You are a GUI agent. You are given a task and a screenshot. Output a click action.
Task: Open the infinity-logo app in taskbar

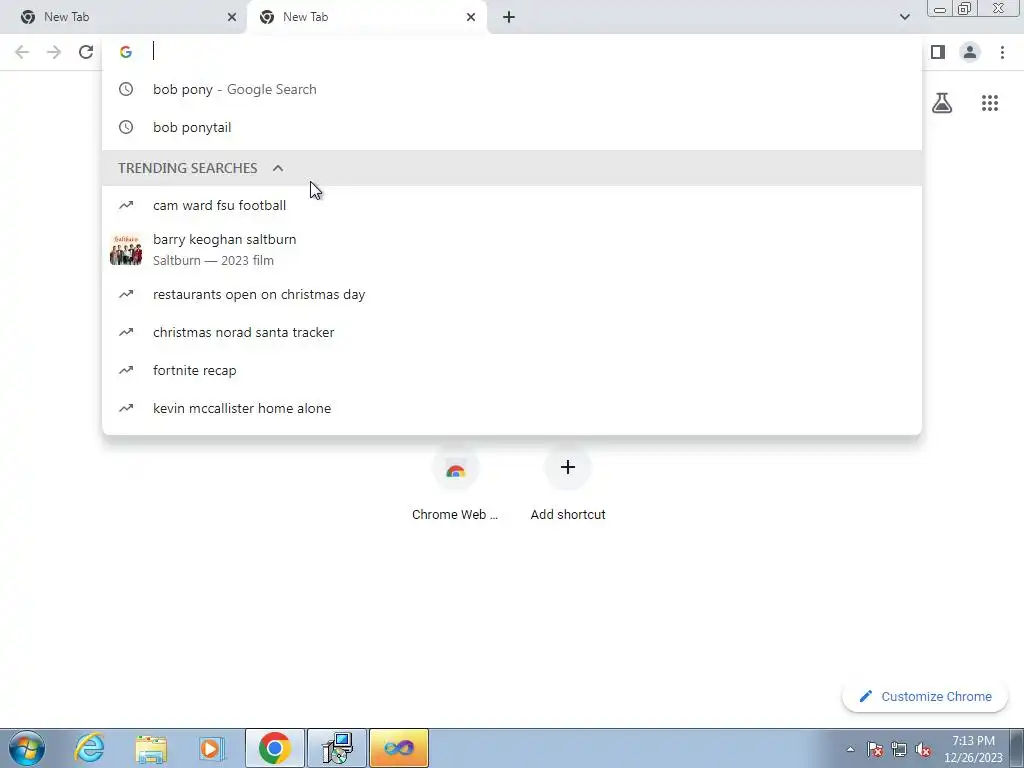399,748
